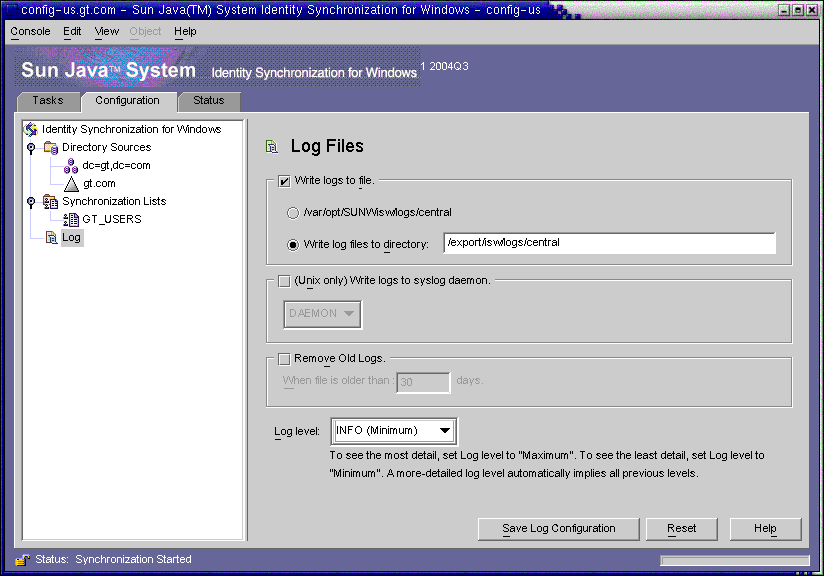Click the Directory Sources folder icon
Screen dimensions: 824x576
[x=51, y=148]
